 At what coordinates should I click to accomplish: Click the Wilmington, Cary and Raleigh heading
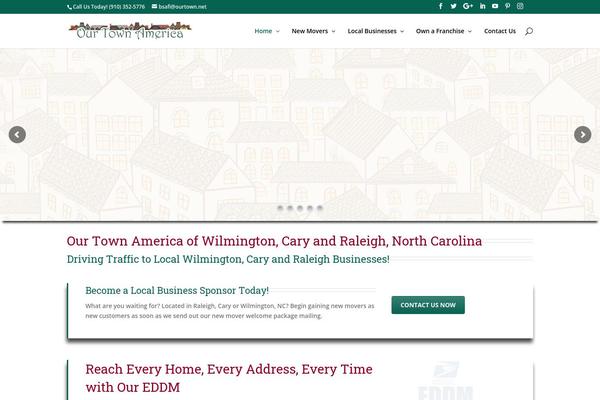click(274, 241)
